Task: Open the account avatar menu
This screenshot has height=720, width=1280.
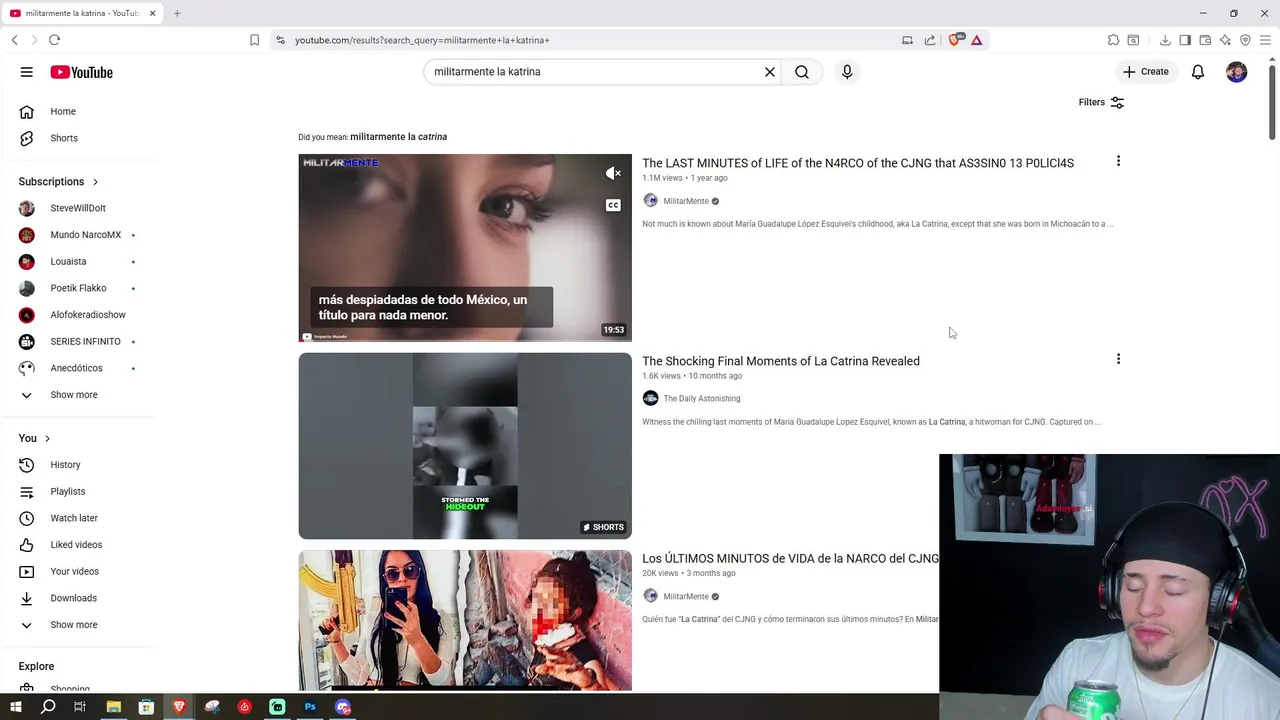Action: 1237,72
